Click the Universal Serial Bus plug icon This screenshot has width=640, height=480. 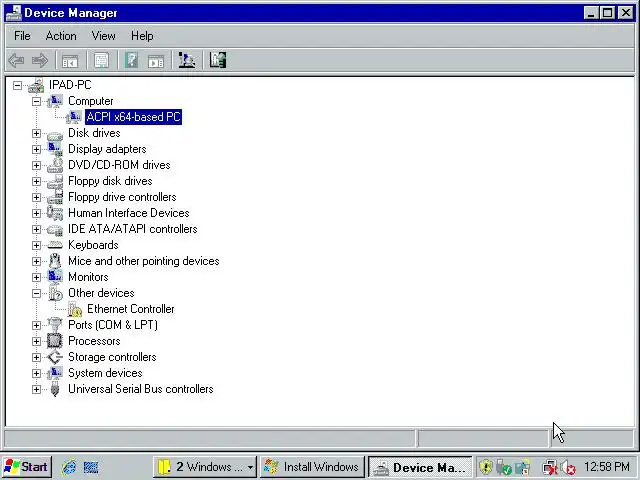(55, 389)
